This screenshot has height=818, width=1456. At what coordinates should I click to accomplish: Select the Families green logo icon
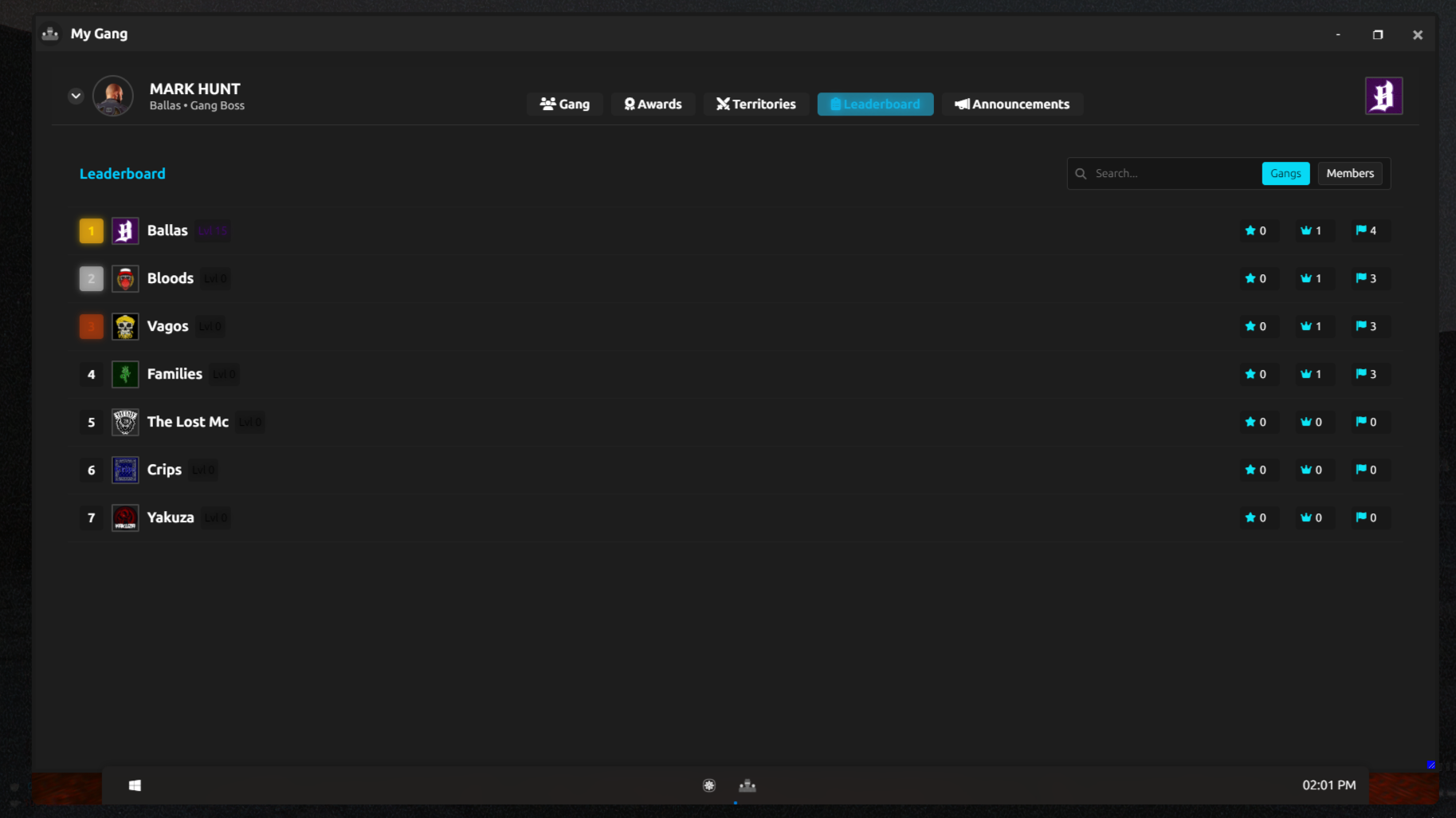click(x=125, y=374)
